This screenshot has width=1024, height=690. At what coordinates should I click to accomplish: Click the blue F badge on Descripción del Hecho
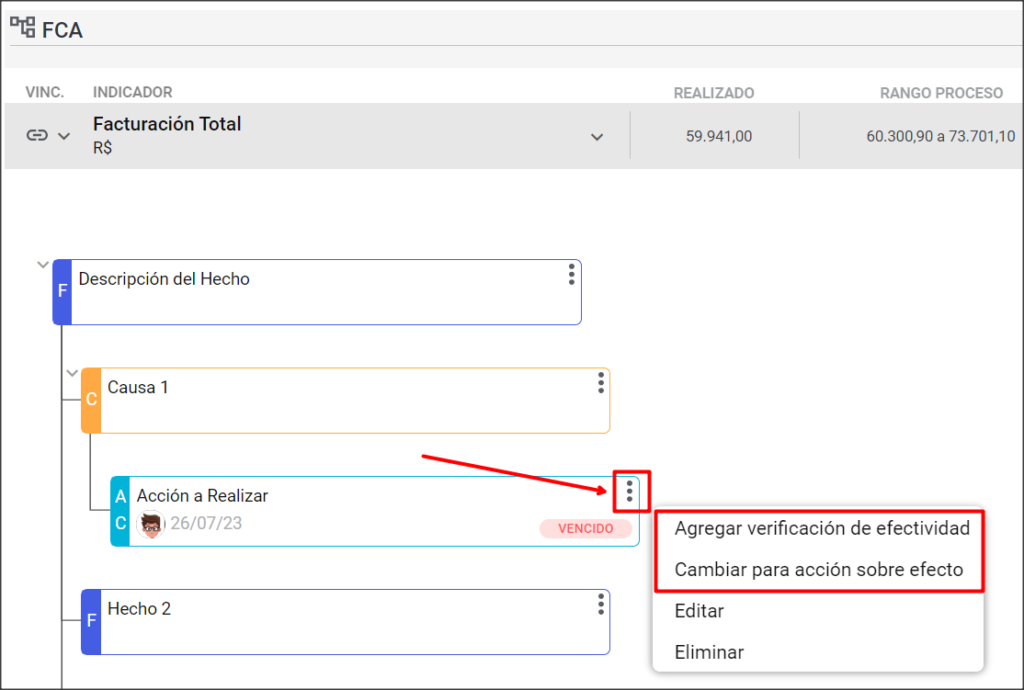(62, 292)
